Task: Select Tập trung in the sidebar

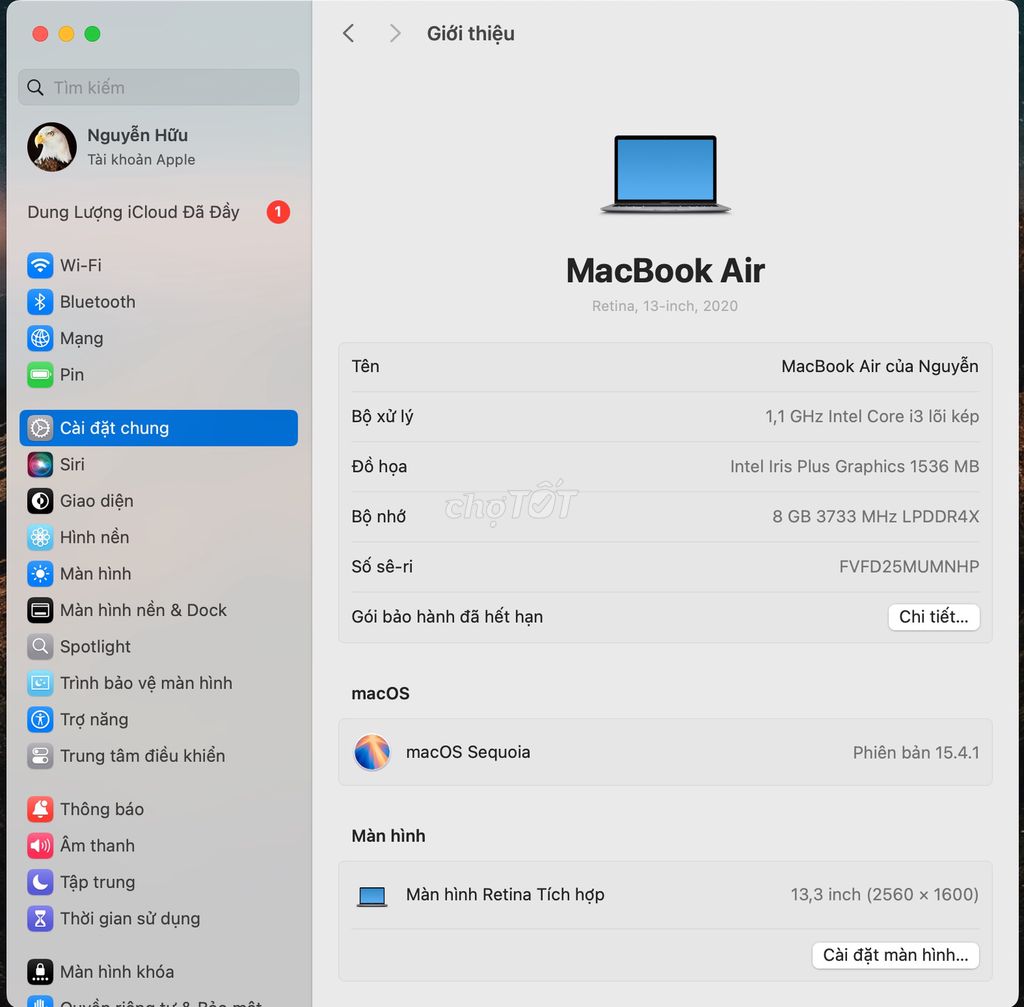Action: (159, 882)
